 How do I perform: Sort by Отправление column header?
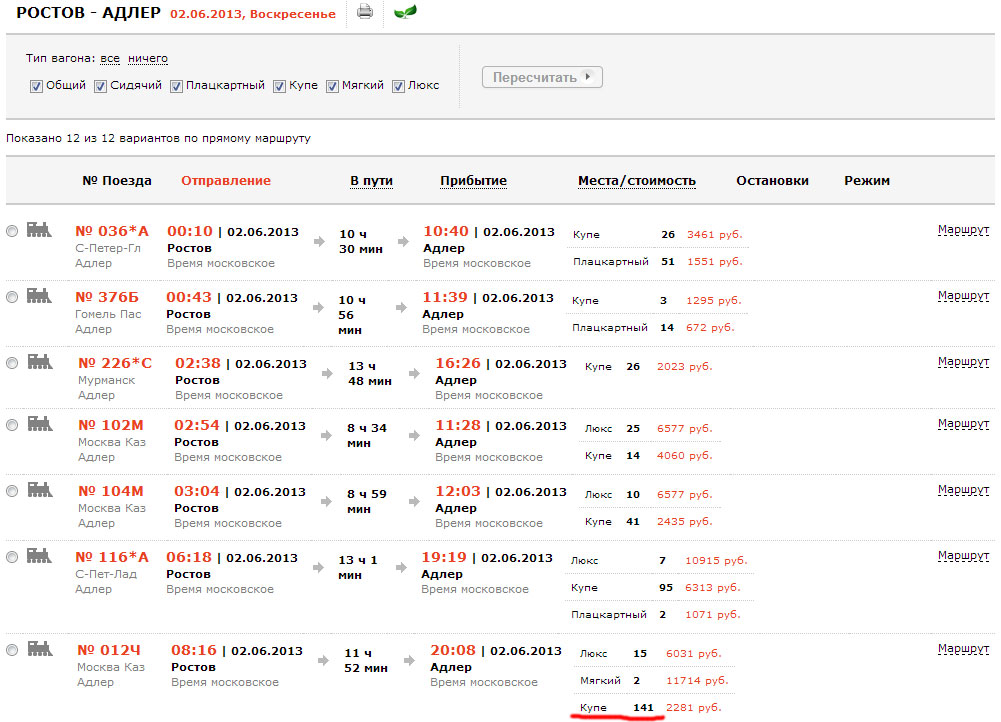tap(225, 181)
